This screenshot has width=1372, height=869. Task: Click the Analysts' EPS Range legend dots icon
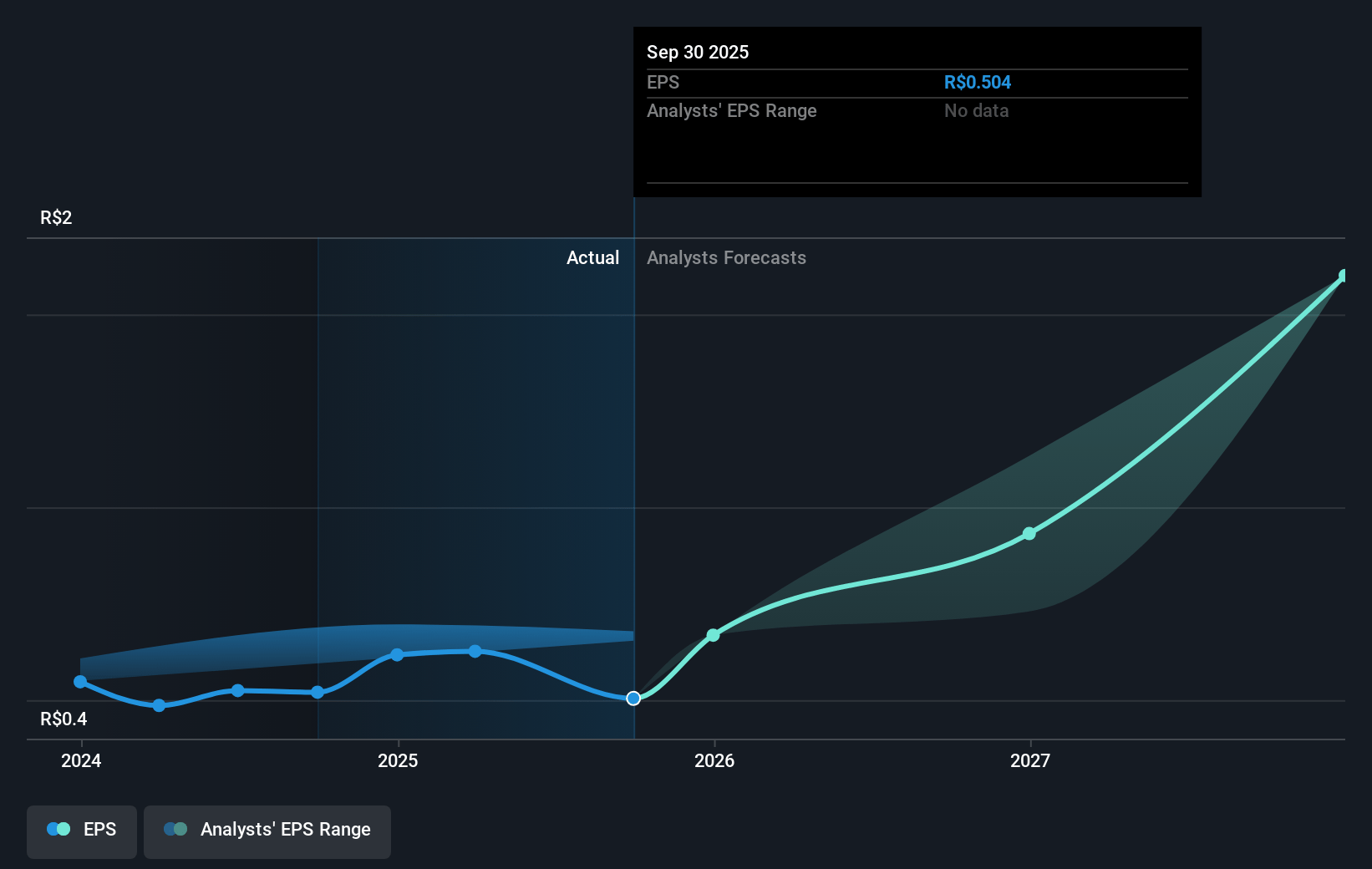tap(175, 830)
